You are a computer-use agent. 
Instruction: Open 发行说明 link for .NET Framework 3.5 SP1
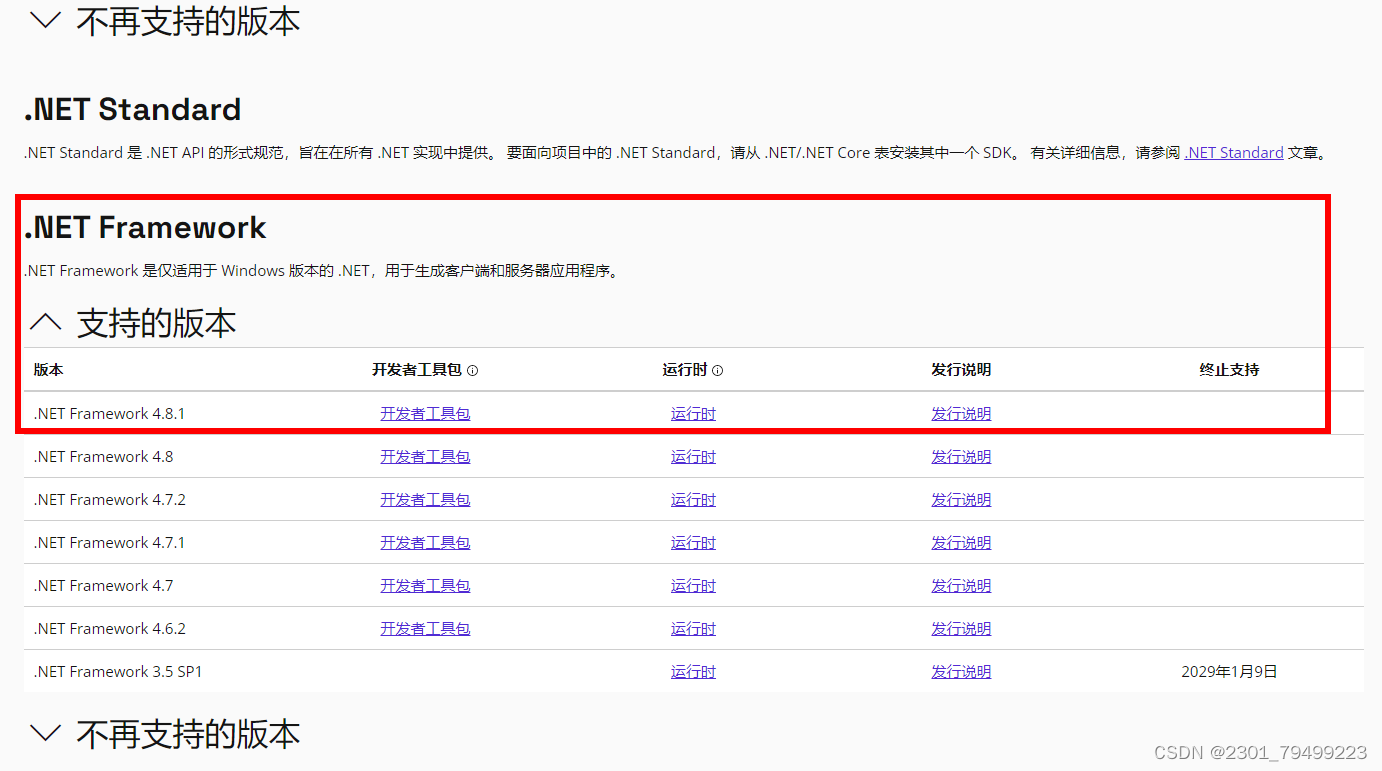tap(961, 672)
